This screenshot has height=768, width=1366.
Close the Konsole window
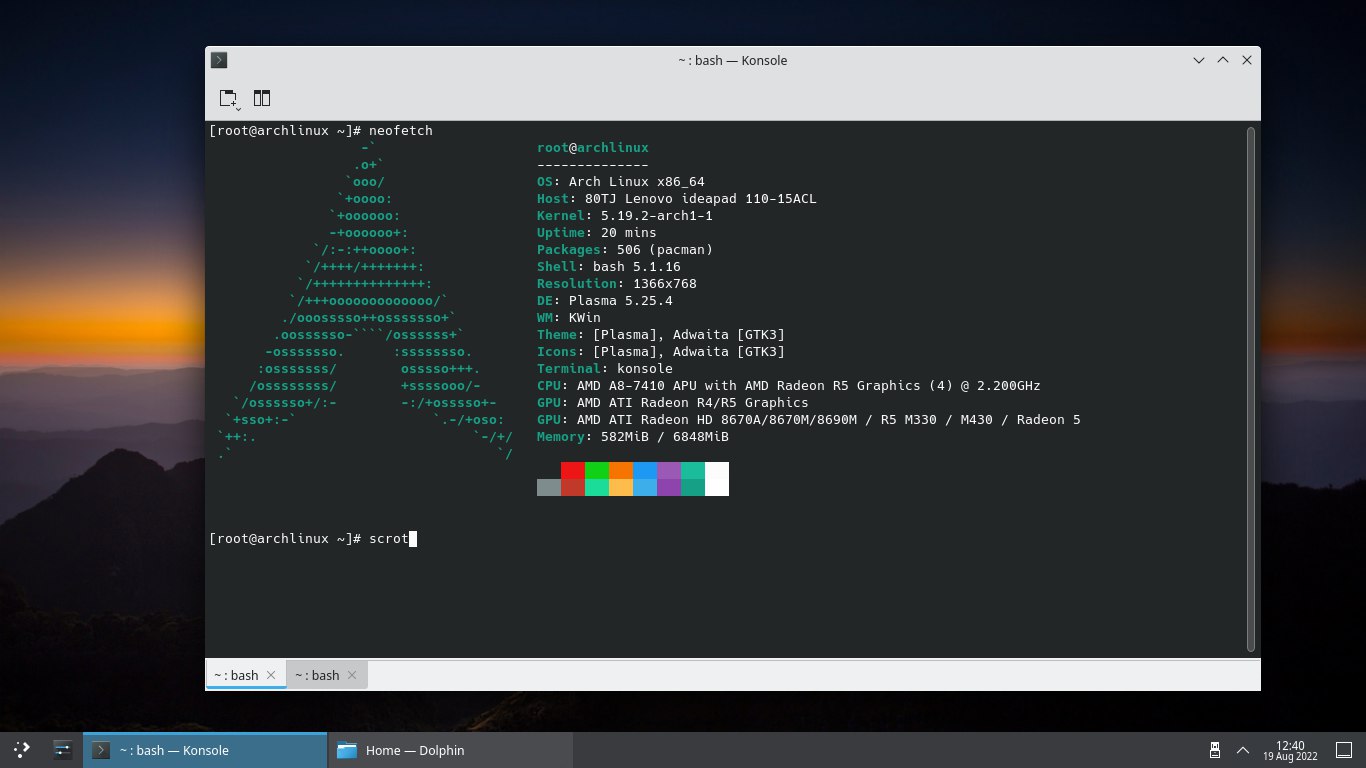pyautogui.click(x=1247, y=60)
